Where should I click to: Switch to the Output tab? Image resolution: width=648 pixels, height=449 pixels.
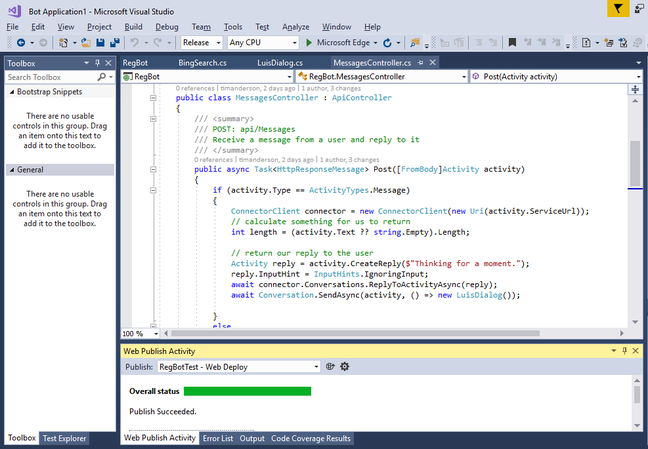tap(252, 438)
